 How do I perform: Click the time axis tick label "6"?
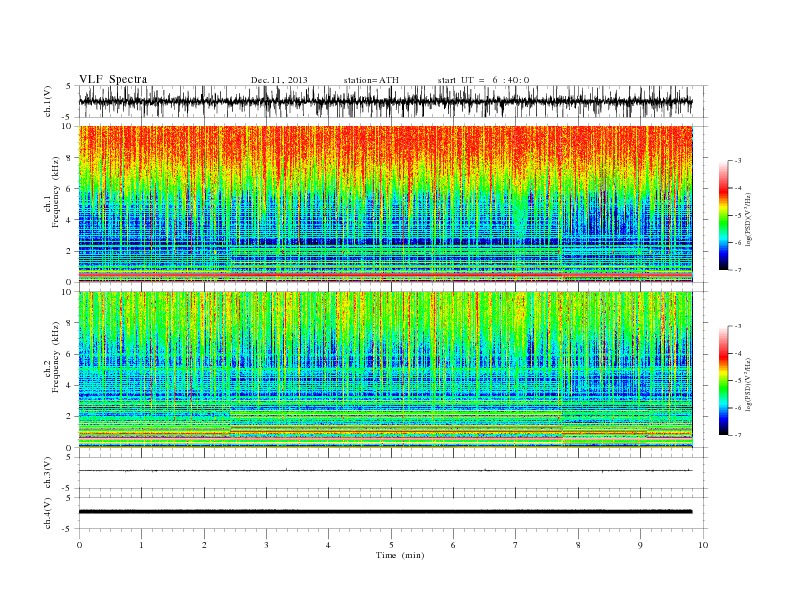pos(453,545)
